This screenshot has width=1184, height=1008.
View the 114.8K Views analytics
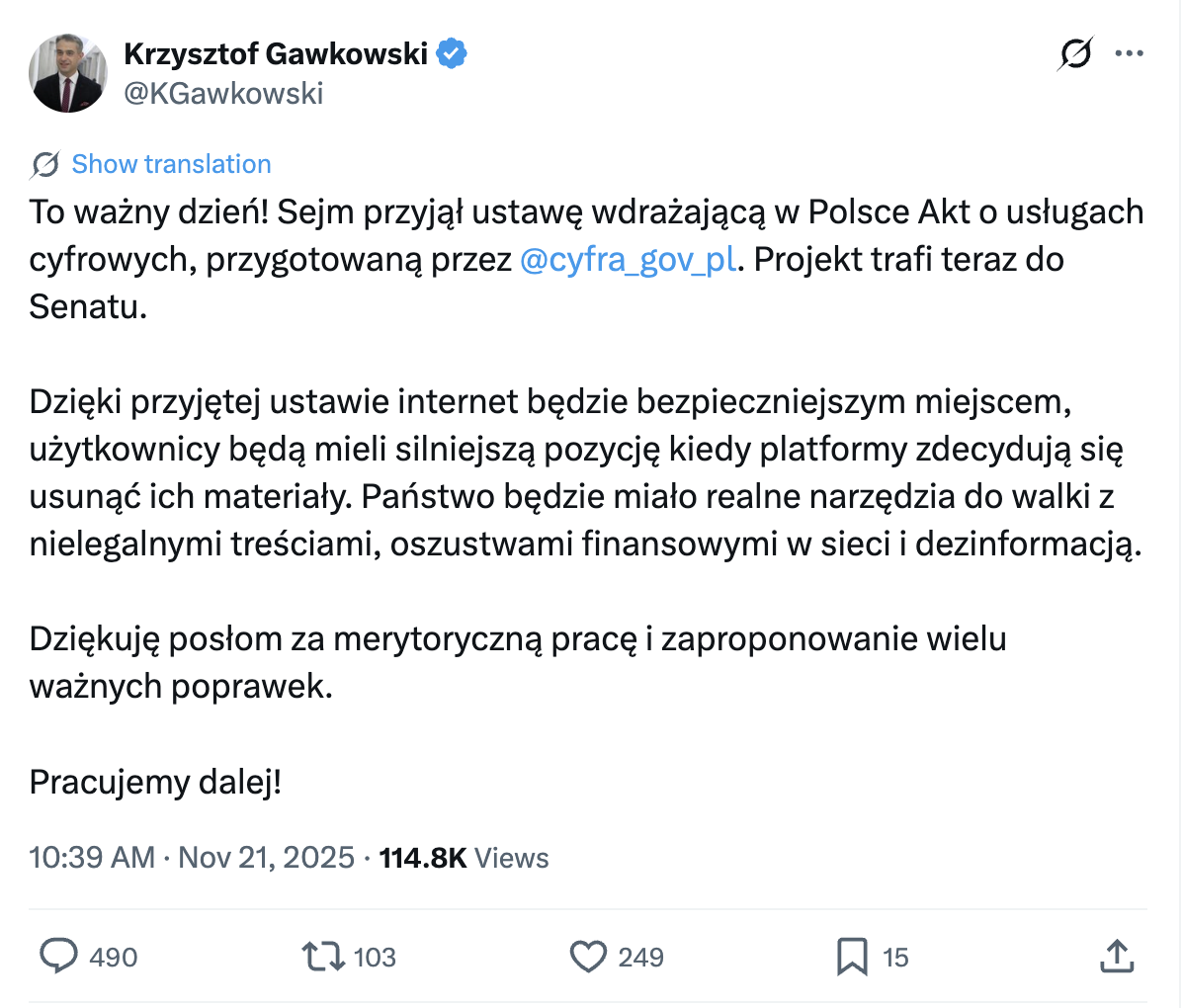(464, 857)
